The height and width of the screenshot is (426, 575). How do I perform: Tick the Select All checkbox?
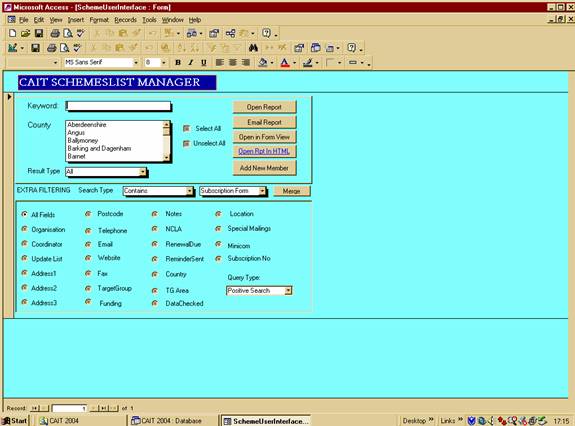pyautogui.click(x=187, y=128)
